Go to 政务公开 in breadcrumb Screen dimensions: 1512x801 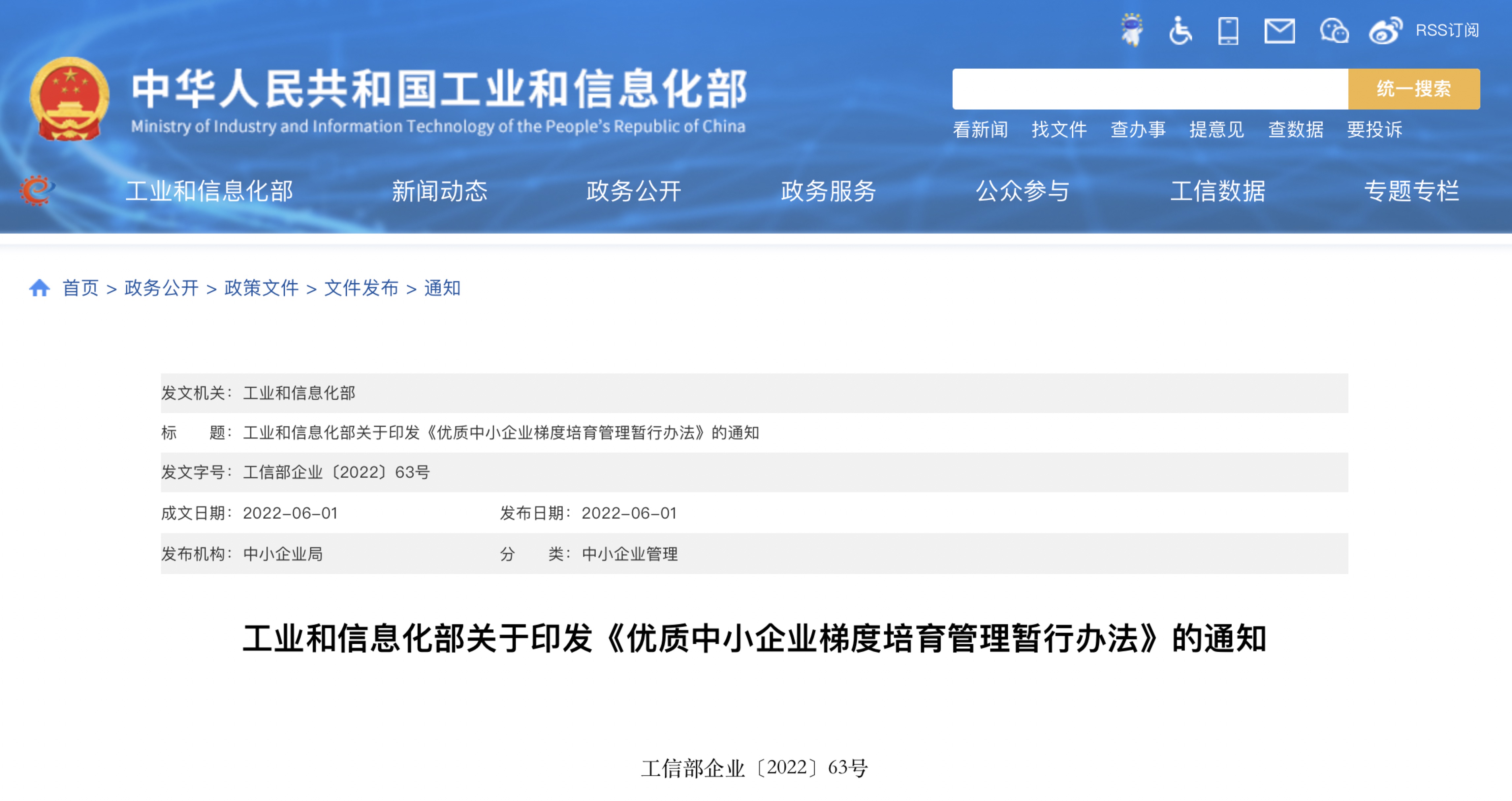tap(161, 288)
